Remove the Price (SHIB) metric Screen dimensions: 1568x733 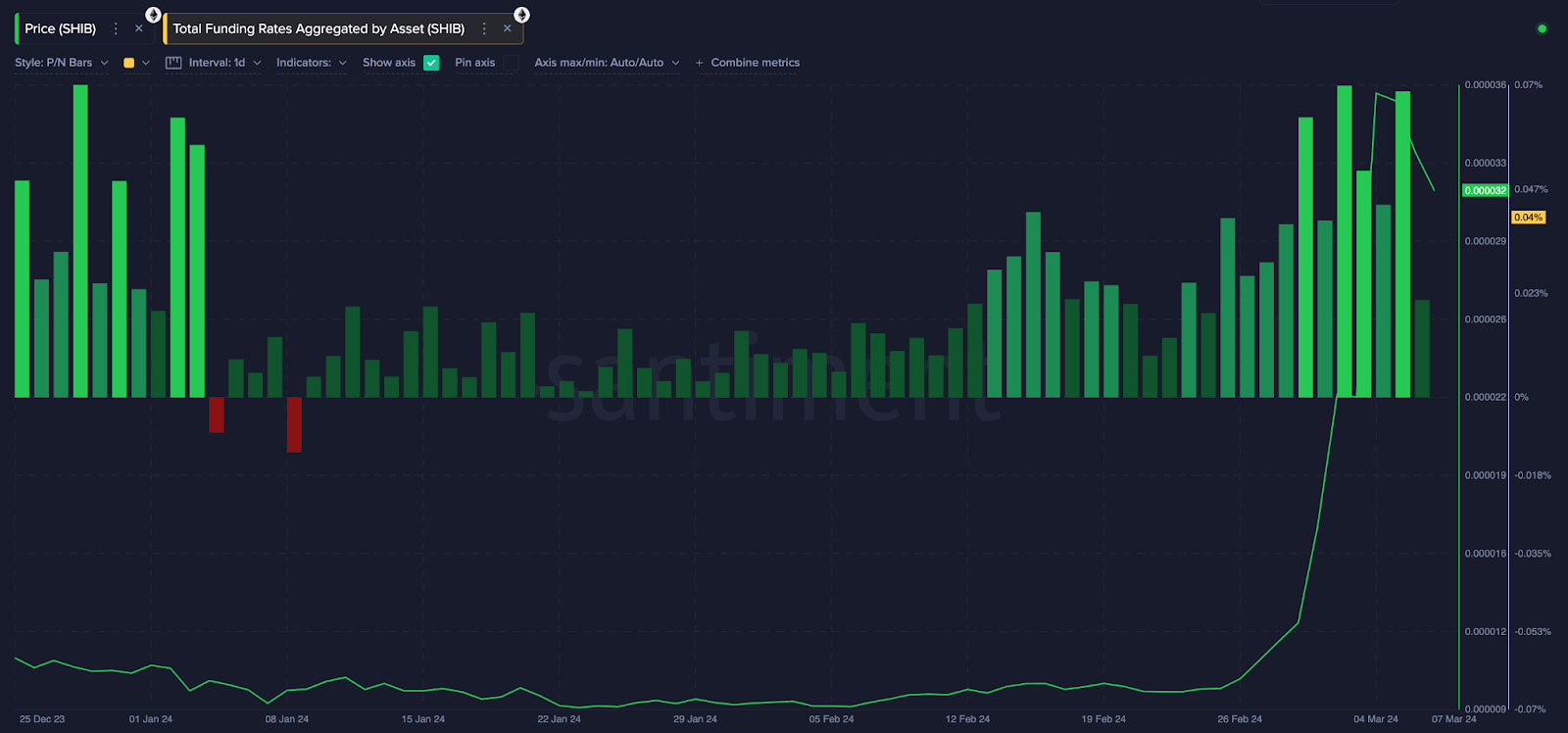139,28
